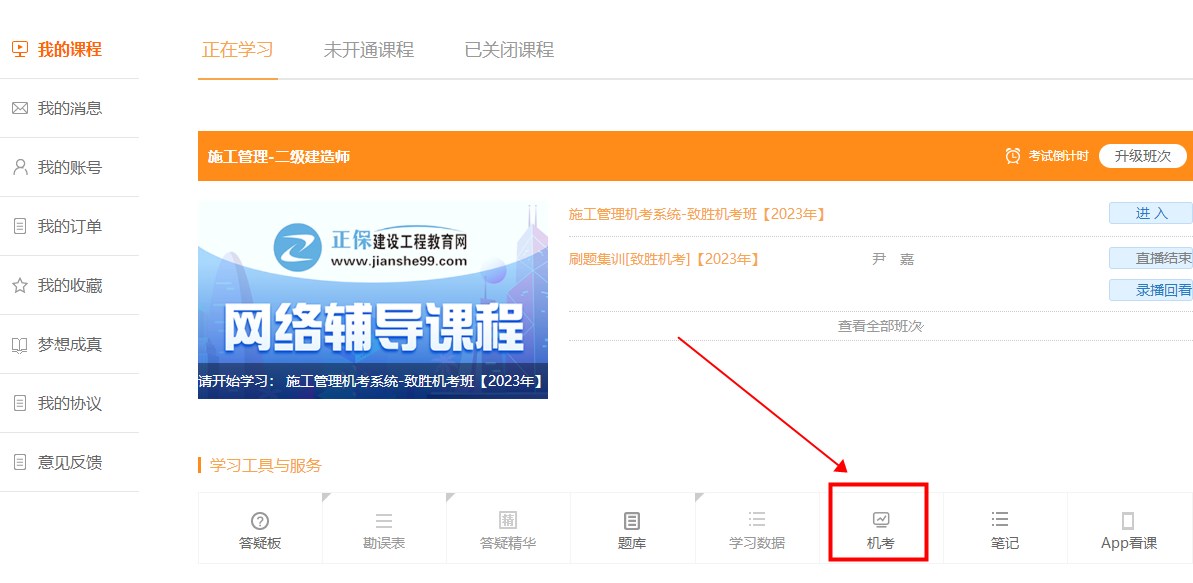The height and width of the screenshot is (583, 1193).
Task: Open the 学习数据 tool icon
Action: pyautogui.click(x=756, y=521)
